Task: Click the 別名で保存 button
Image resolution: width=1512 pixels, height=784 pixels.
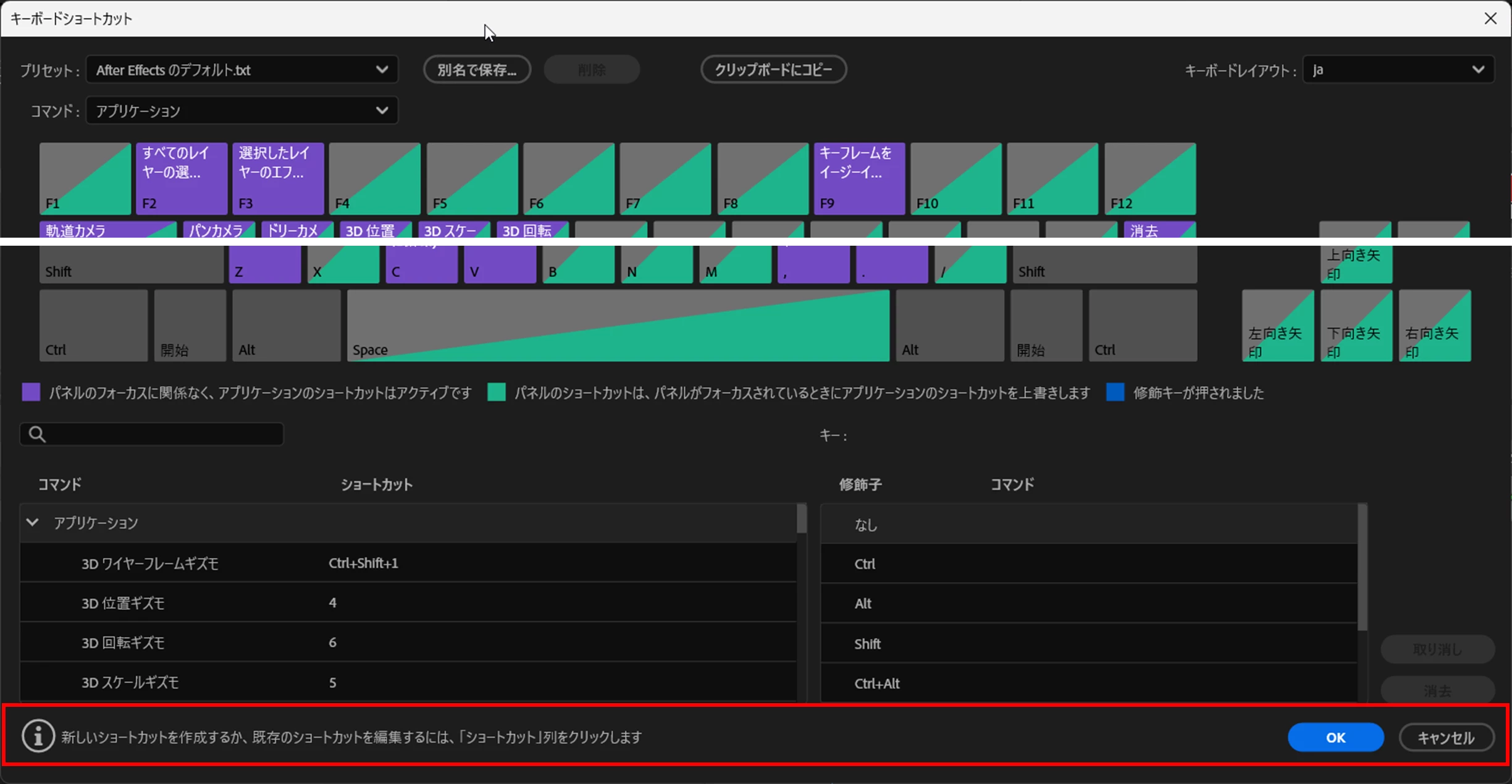Action: tap(477, 70)
